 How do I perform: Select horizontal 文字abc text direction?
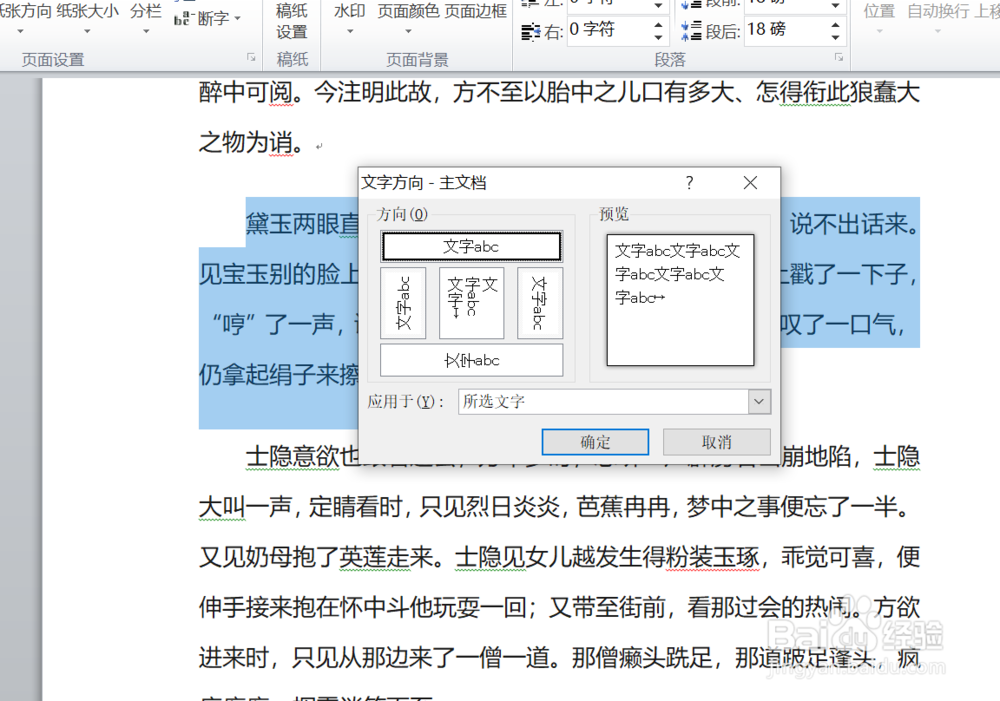coord(471,246)
